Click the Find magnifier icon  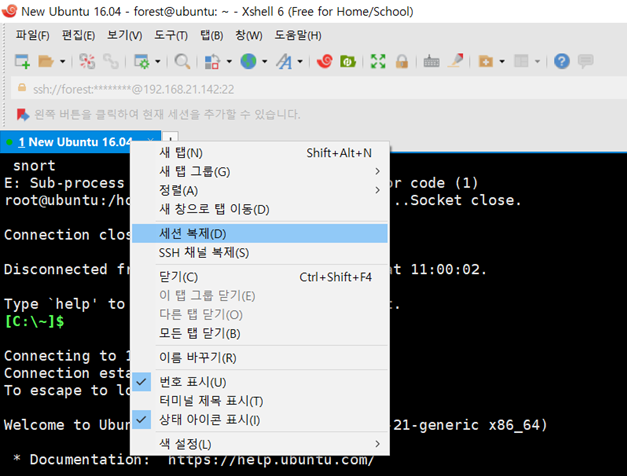click(x=182, y=61)
